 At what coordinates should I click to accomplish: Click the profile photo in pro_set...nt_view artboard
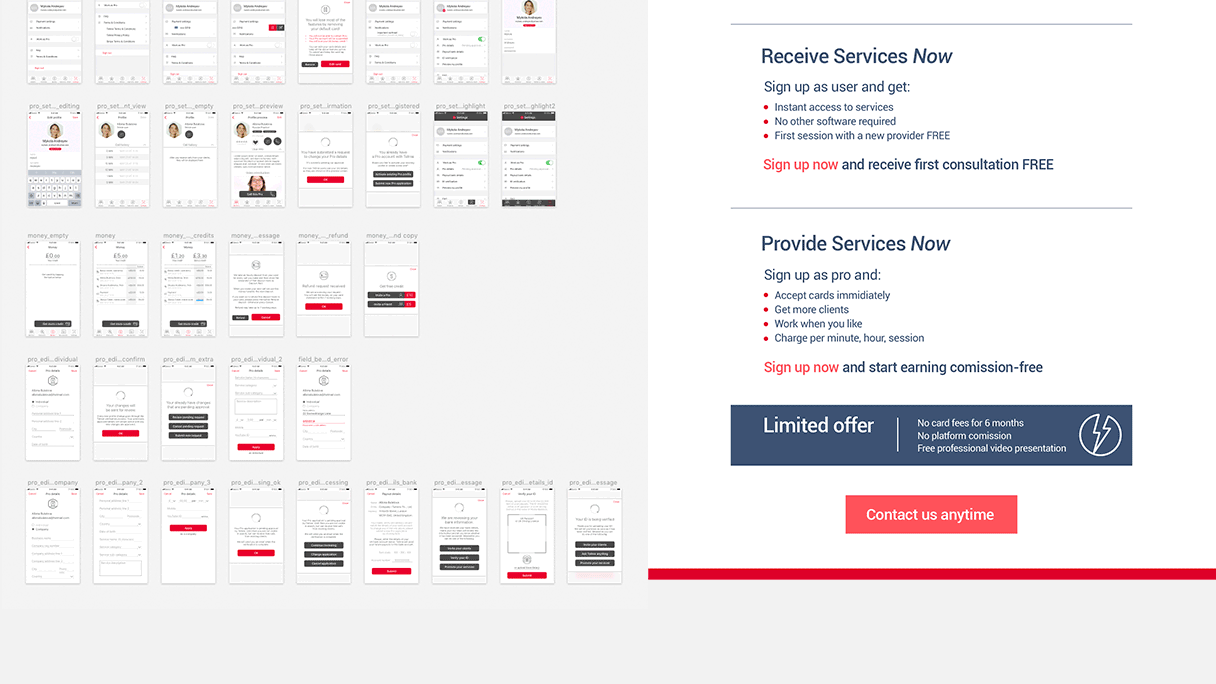click(x=107, y=130)
